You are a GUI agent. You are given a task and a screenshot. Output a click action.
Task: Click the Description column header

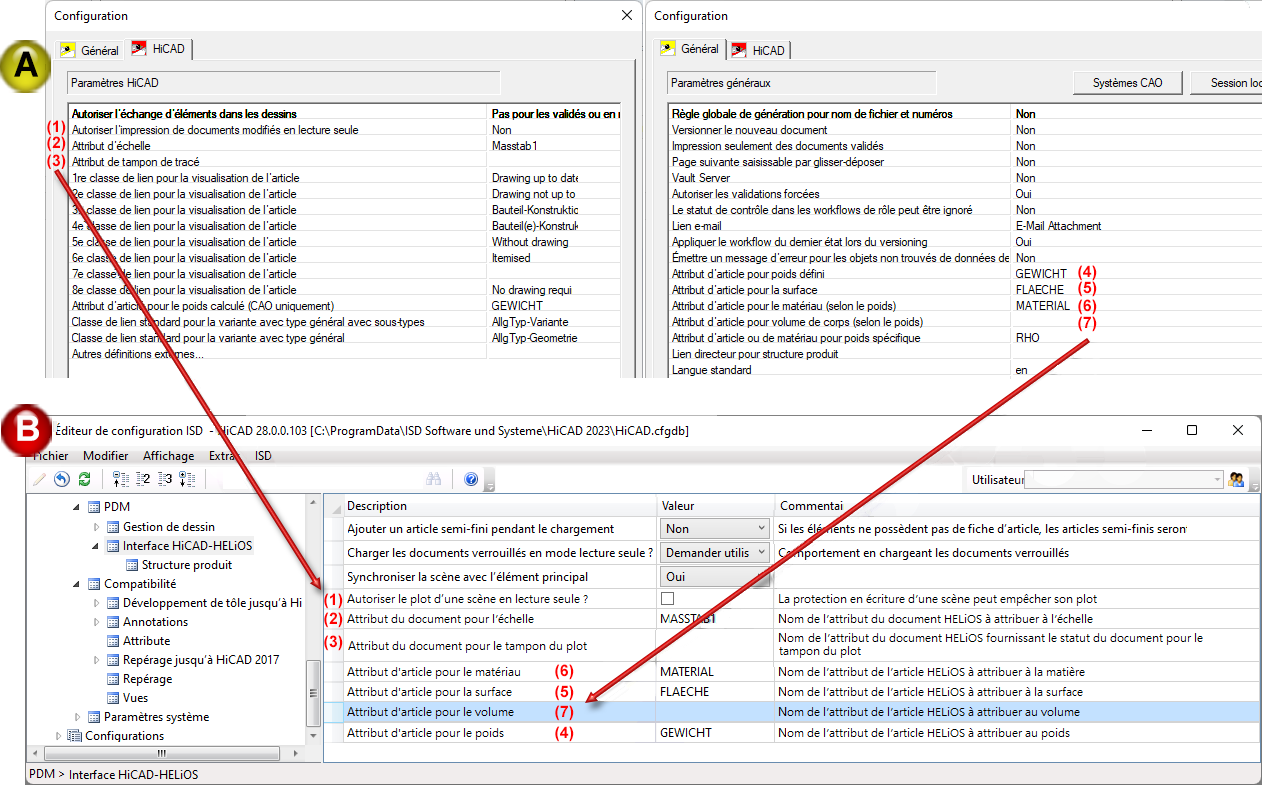[500, 505]
